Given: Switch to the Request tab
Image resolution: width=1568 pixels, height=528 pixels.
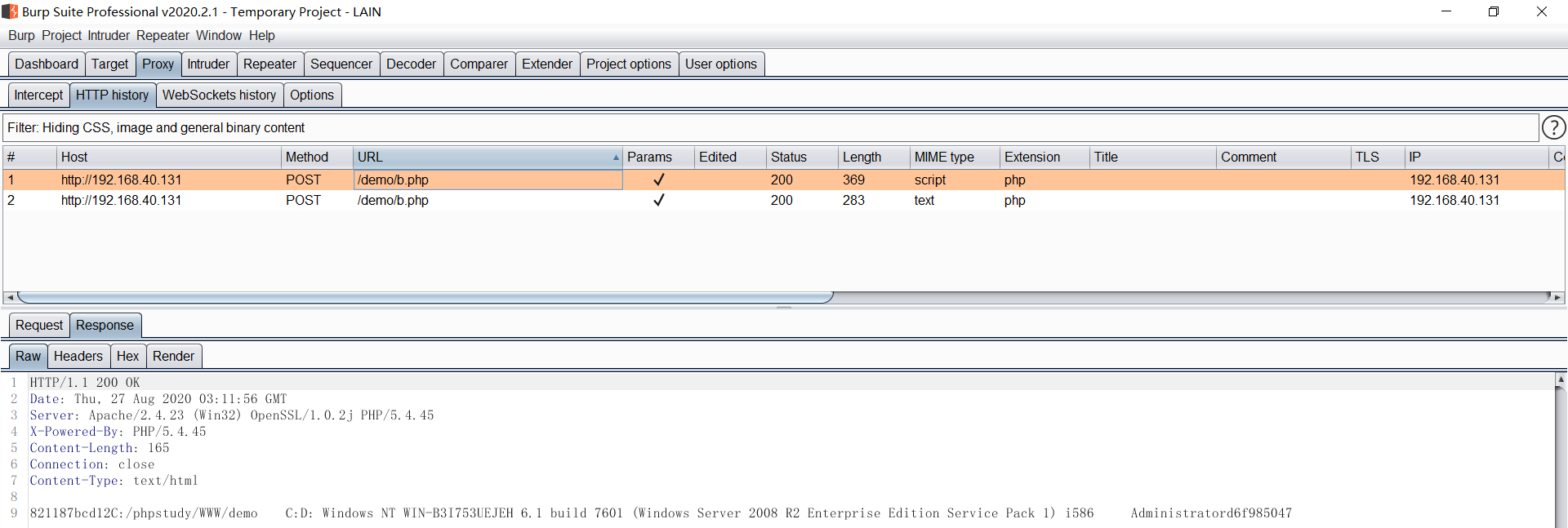Looking at the screenshot, I should 39,325.
